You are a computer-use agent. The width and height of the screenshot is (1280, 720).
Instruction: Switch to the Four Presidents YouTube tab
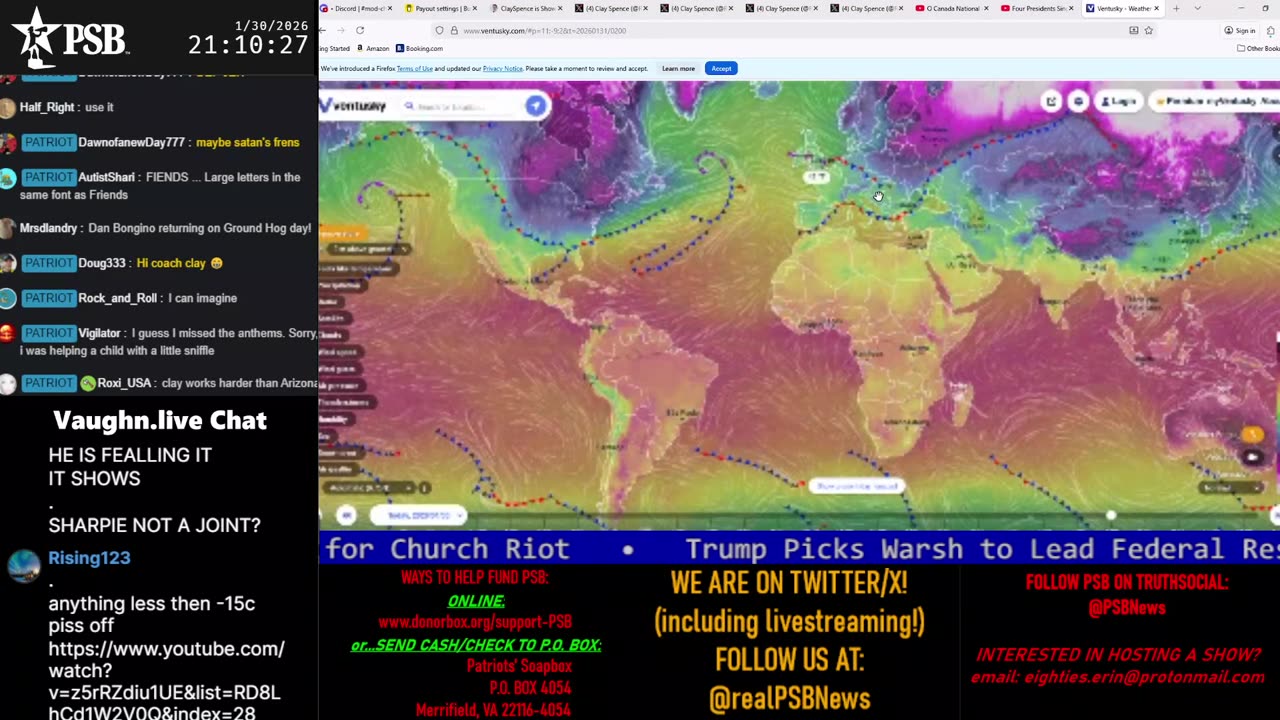pyautogui.click(x=1036, y=8)
